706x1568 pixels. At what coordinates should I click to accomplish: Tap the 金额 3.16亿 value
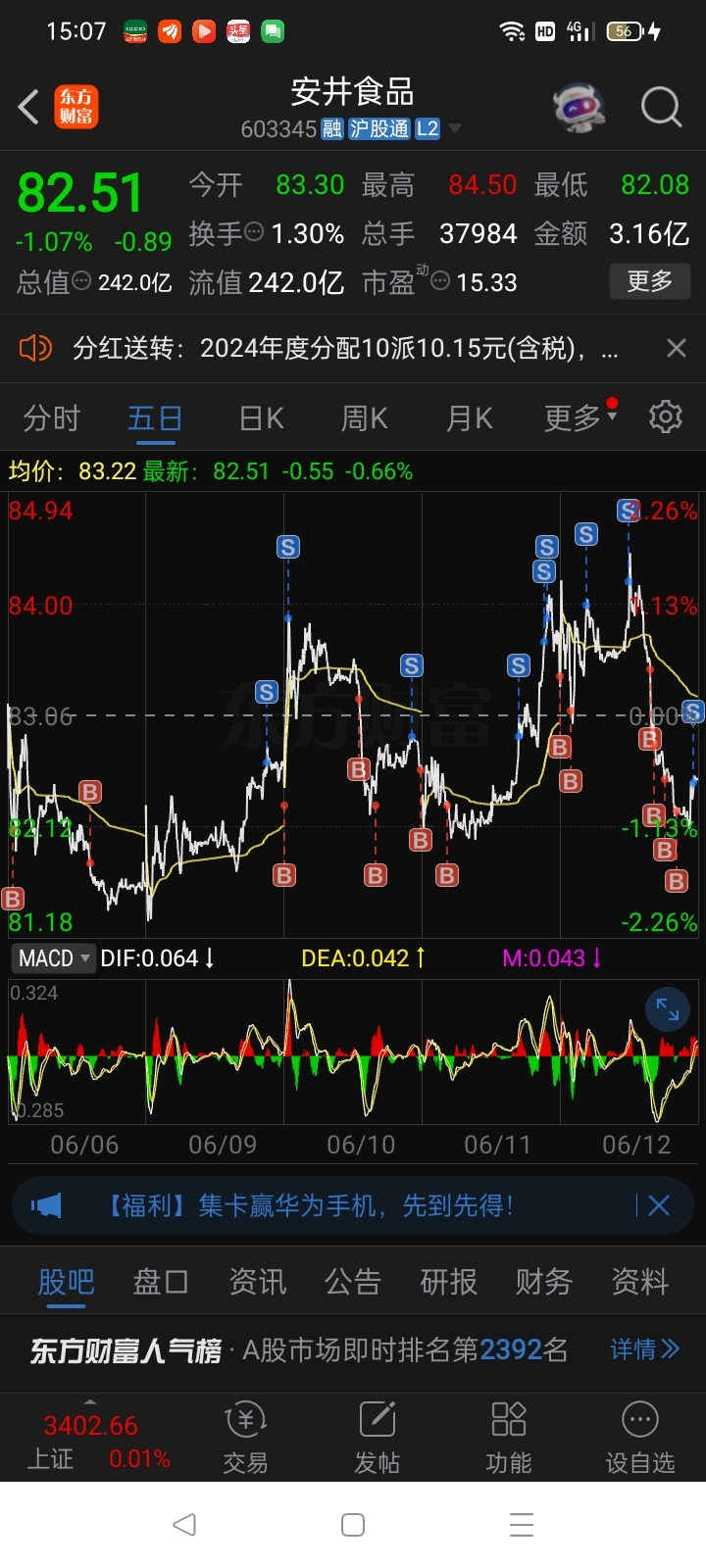(x=649, y=233)
